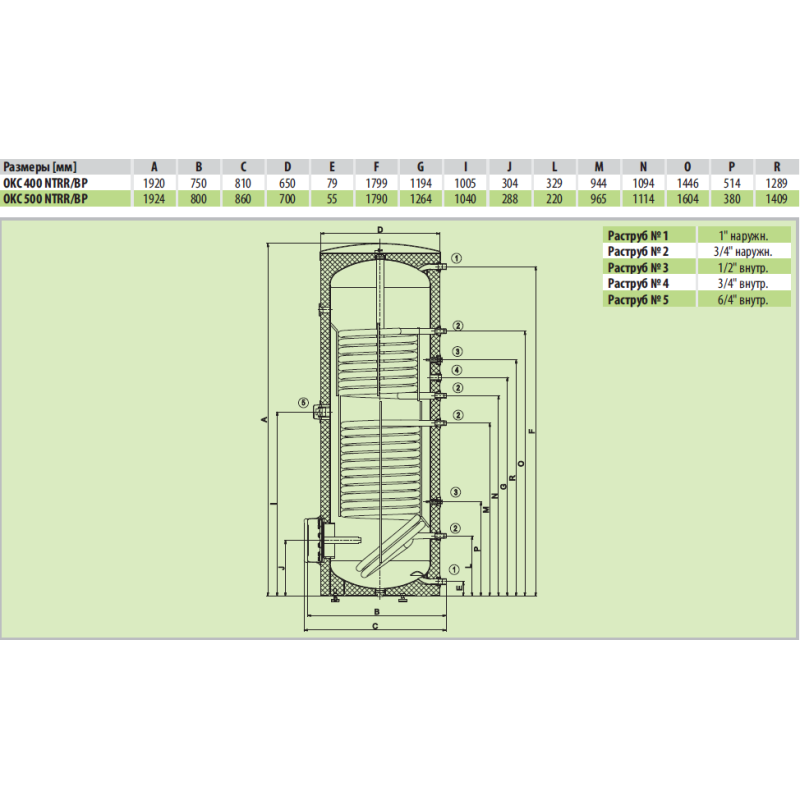Select the 1920 value in the table

(x=155, y=184)
